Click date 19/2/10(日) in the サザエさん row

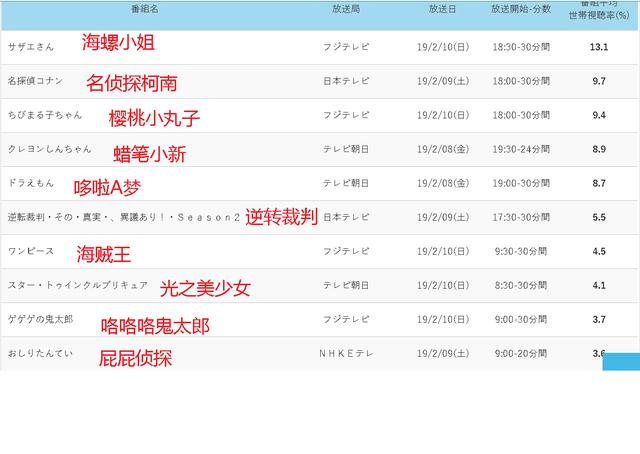coord(443,47)
